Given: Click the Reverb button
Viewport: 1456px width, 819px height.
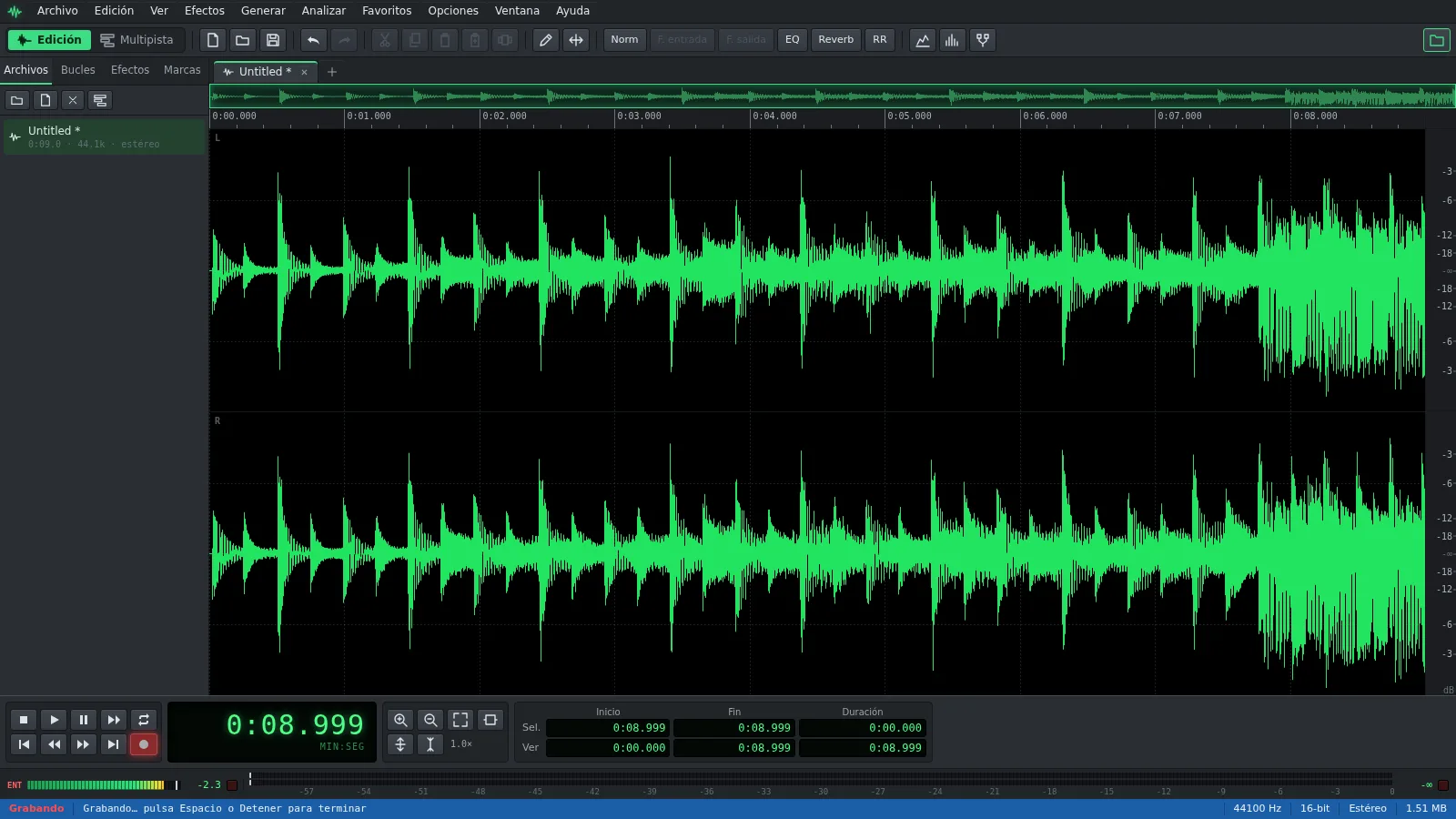Looking at the screenshot, I should coord(835,40).
